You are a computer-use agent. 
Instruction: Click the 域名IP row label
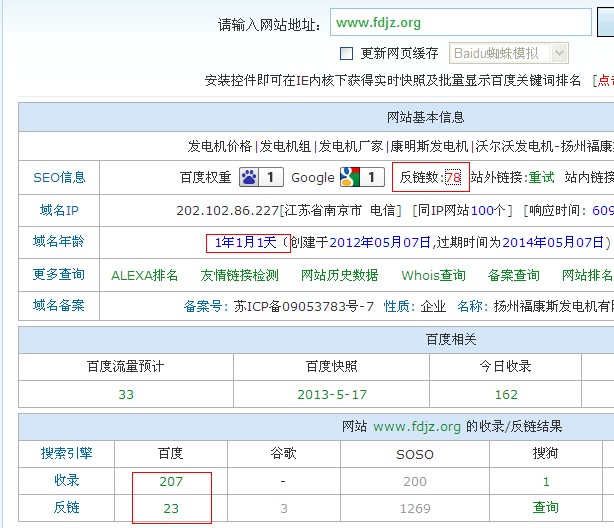pos(59,210)
